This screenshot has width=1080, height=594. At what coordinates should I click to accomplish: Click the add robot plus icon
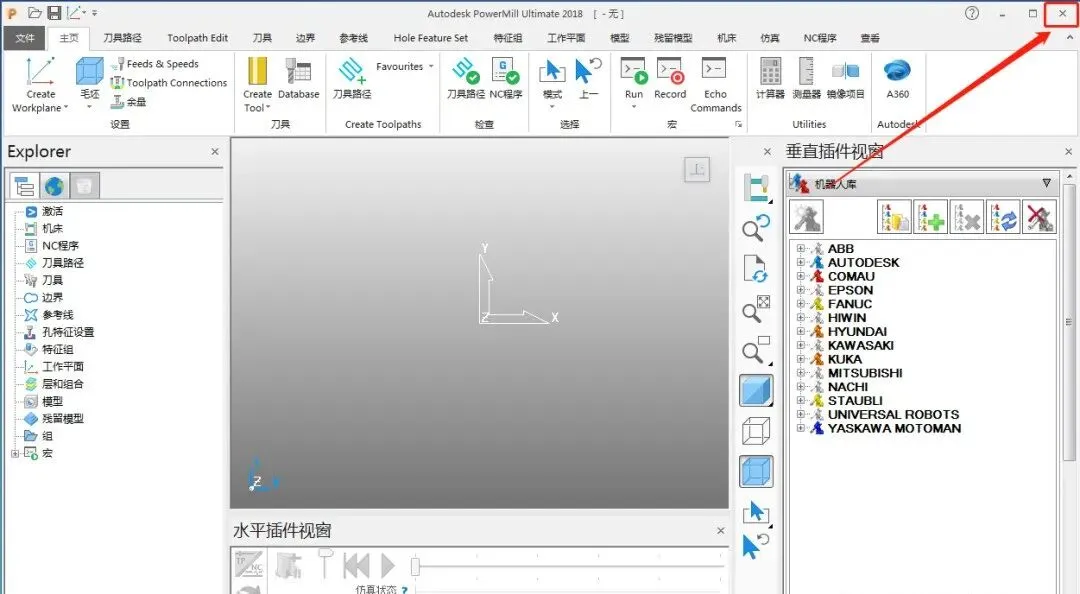point(930,217)
